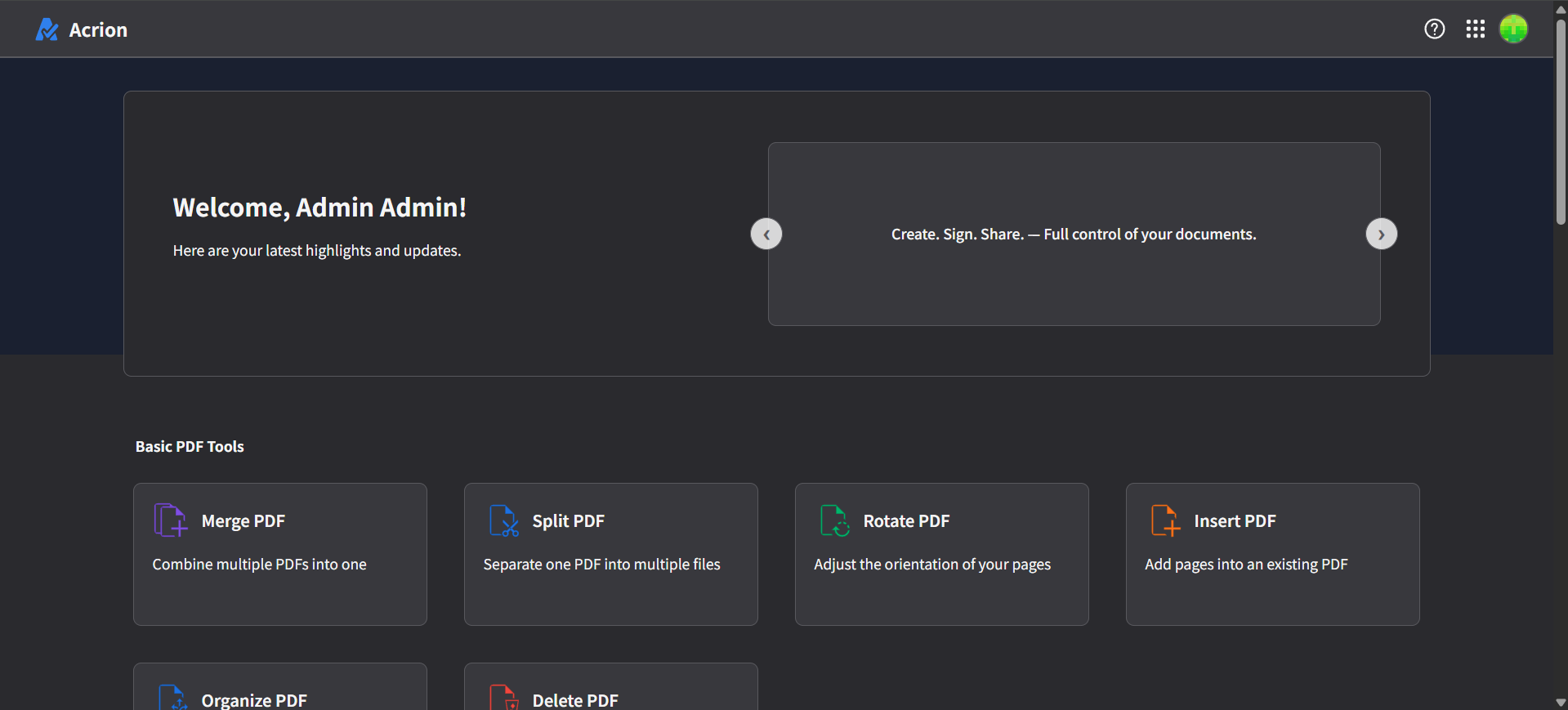Show next carousel slide

point(1382,234)
